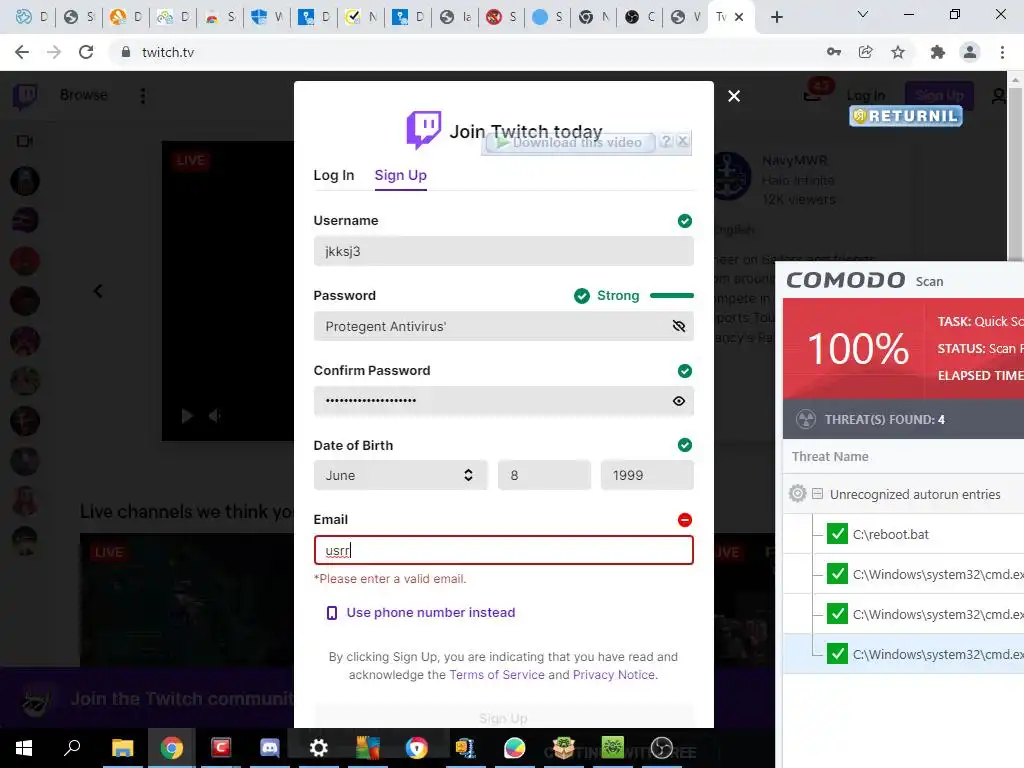Screen dimensions: 1024x768
Task: Click Use phone number instead link
Action: pos(430,613)
